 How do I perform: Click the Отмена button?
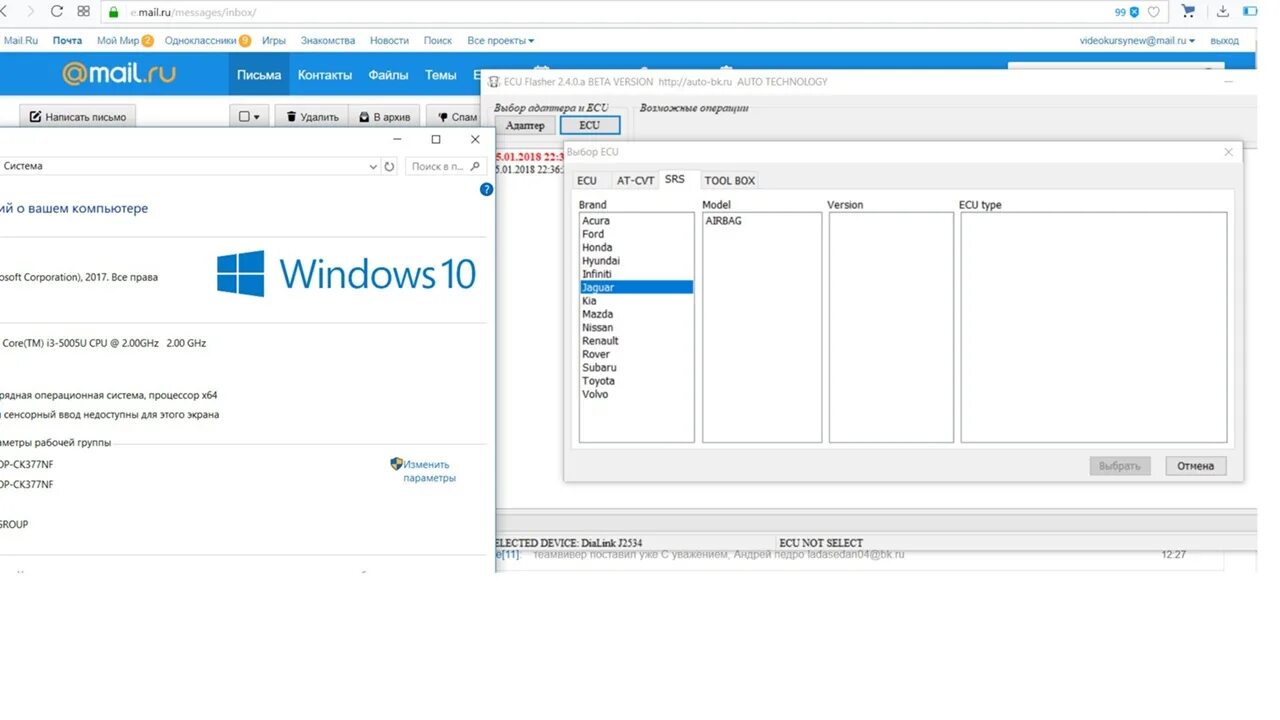pos(1196,466)
